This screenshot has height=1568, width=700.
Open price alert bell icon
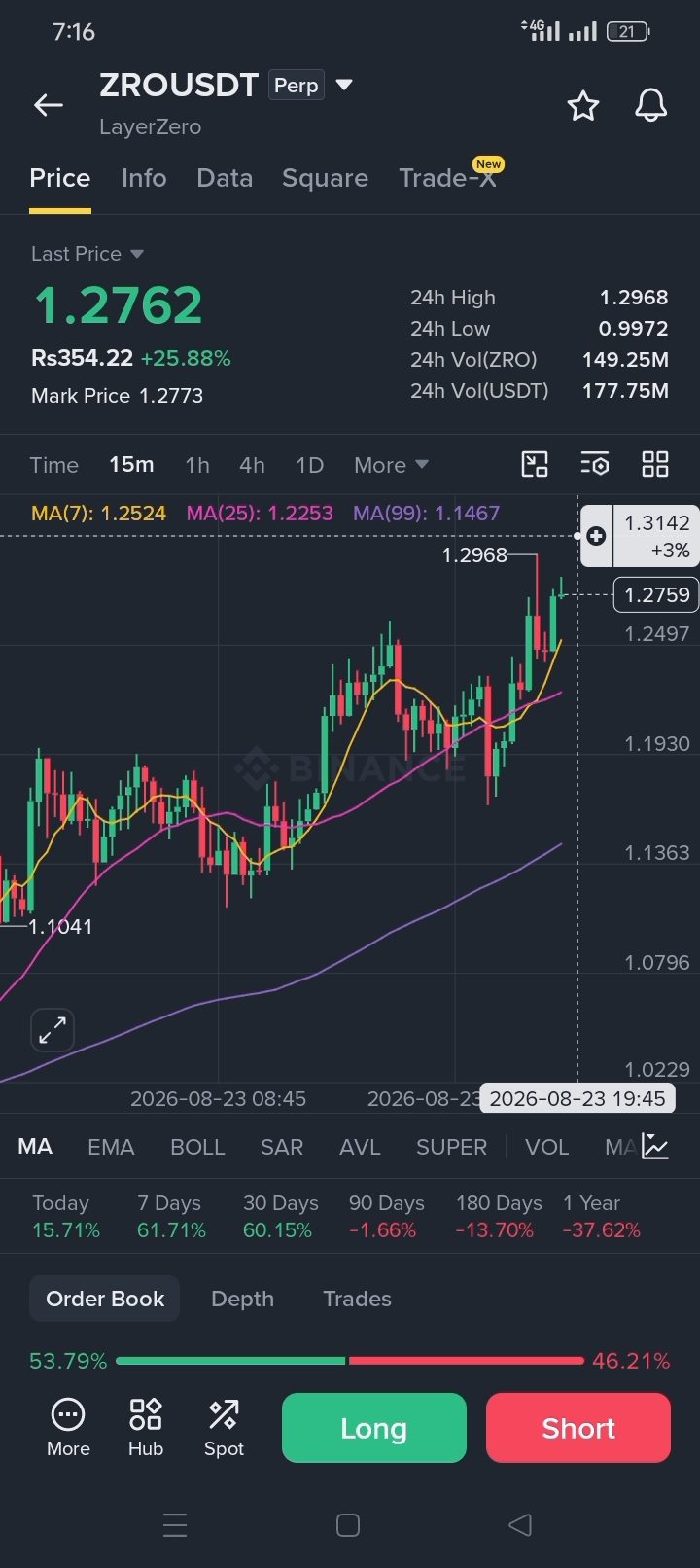(x=650, y=105)
